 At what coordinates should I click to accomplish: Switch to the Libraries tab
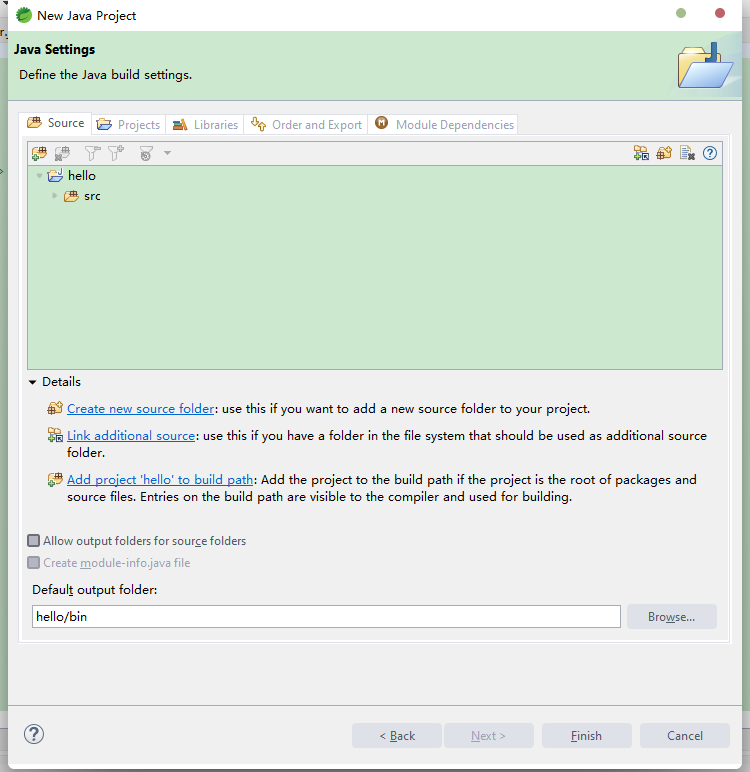[x=205, y=125]
